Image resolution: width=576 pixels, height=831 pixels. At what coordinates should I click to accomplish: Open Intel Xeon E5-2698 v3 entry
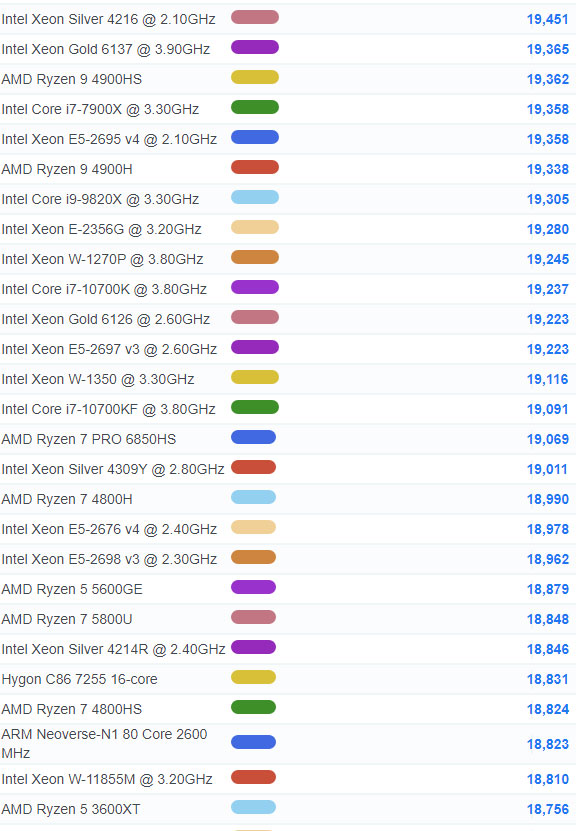[x=109, y=559]
